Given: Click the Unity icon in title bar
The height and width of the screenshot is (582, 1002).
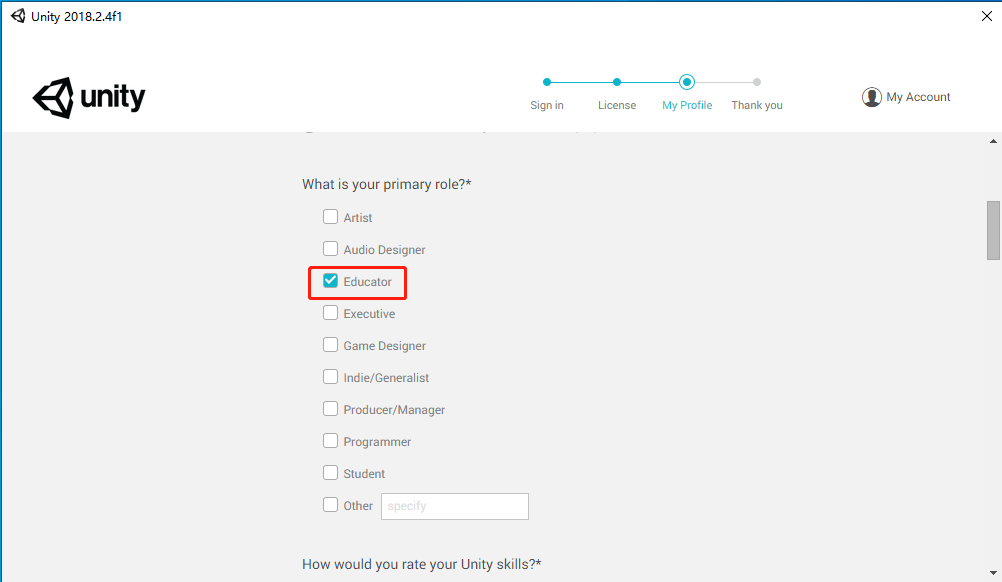Looking at the screenshot, I should 18,16.
